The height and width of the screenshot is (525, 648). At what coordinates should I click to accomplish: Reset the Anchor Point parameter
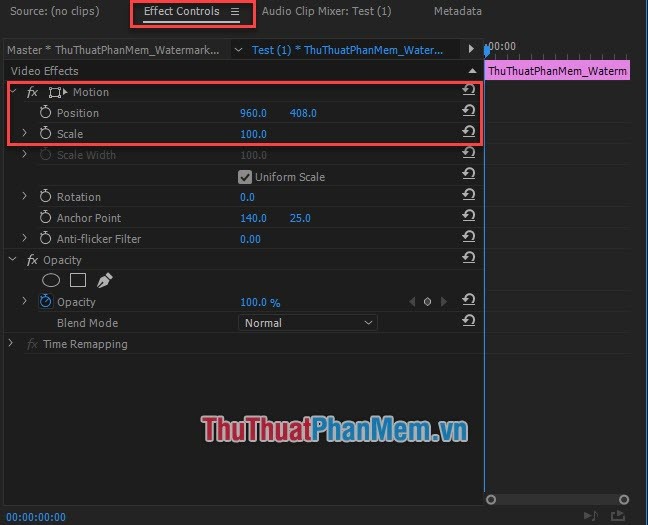pos(468,215)
